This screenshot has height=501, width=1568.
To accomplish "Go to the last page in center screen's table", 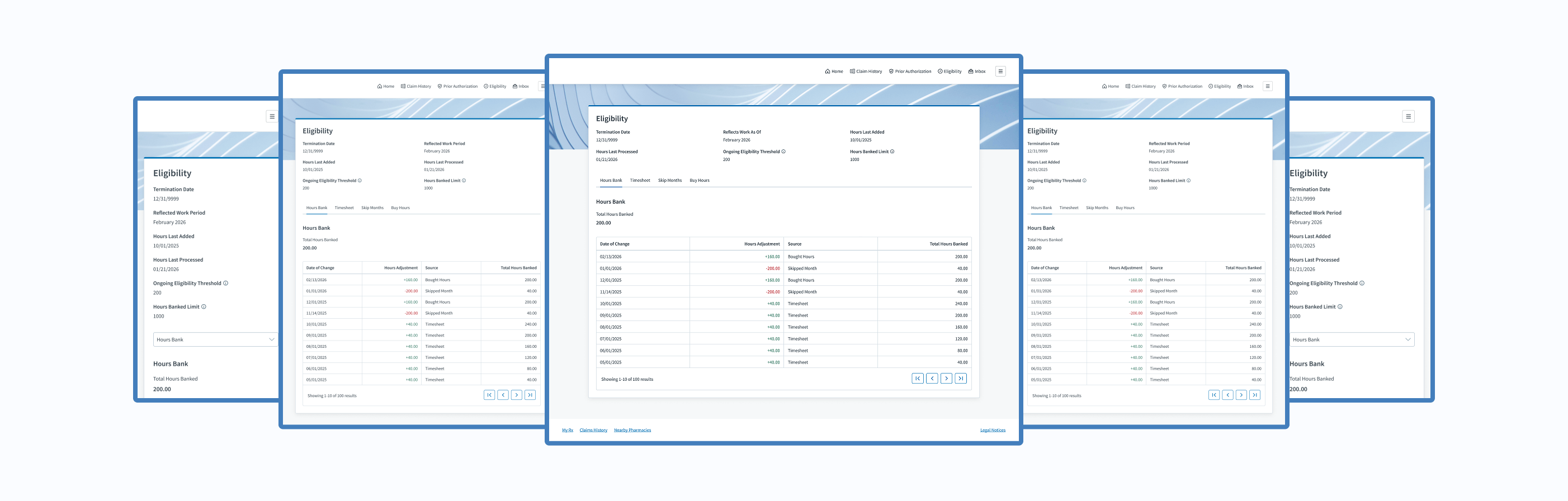I will point(961,379).
